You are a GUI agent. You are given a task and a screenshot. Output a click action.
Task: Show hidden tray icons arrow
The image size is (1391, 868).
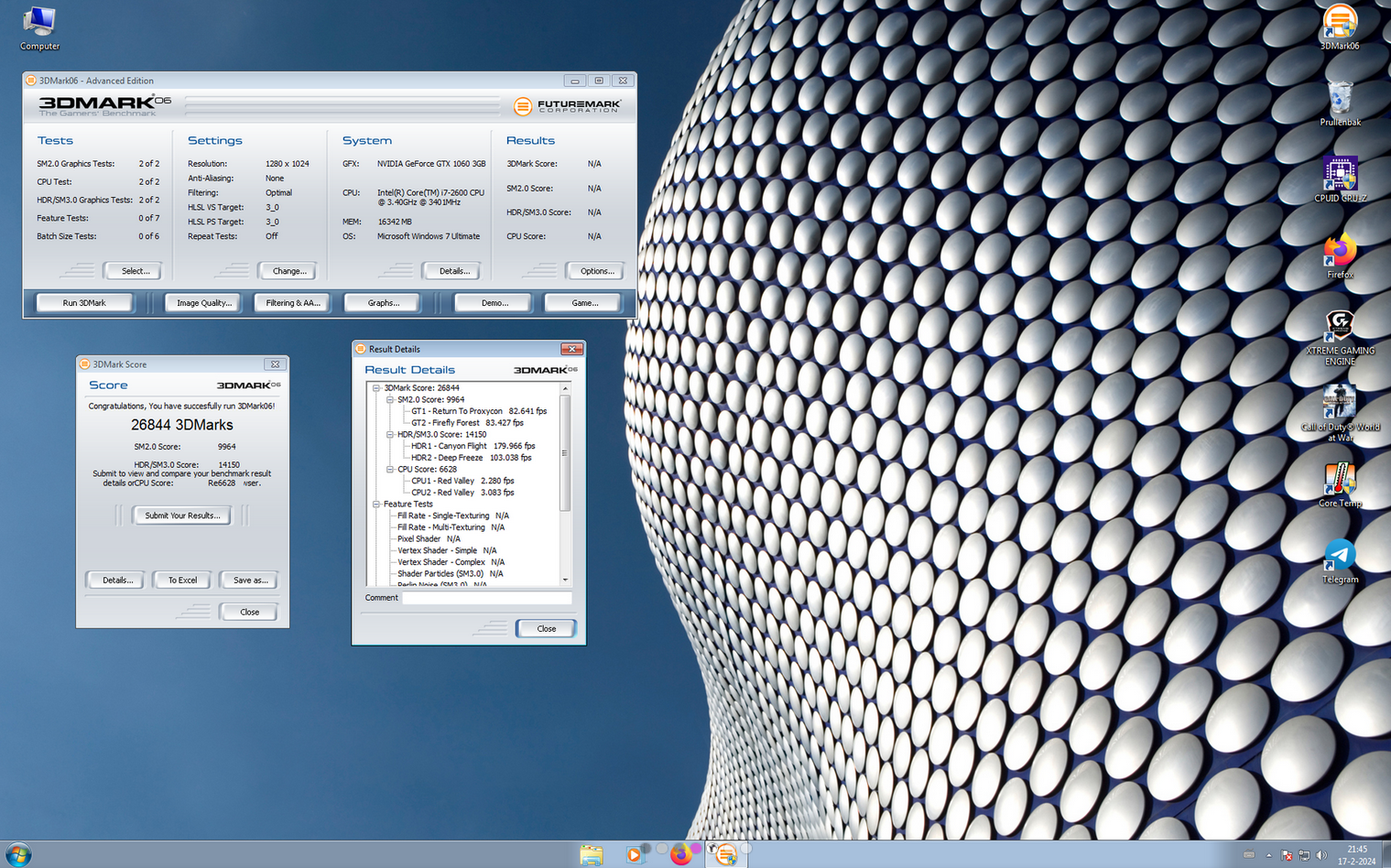(1269, 855)
